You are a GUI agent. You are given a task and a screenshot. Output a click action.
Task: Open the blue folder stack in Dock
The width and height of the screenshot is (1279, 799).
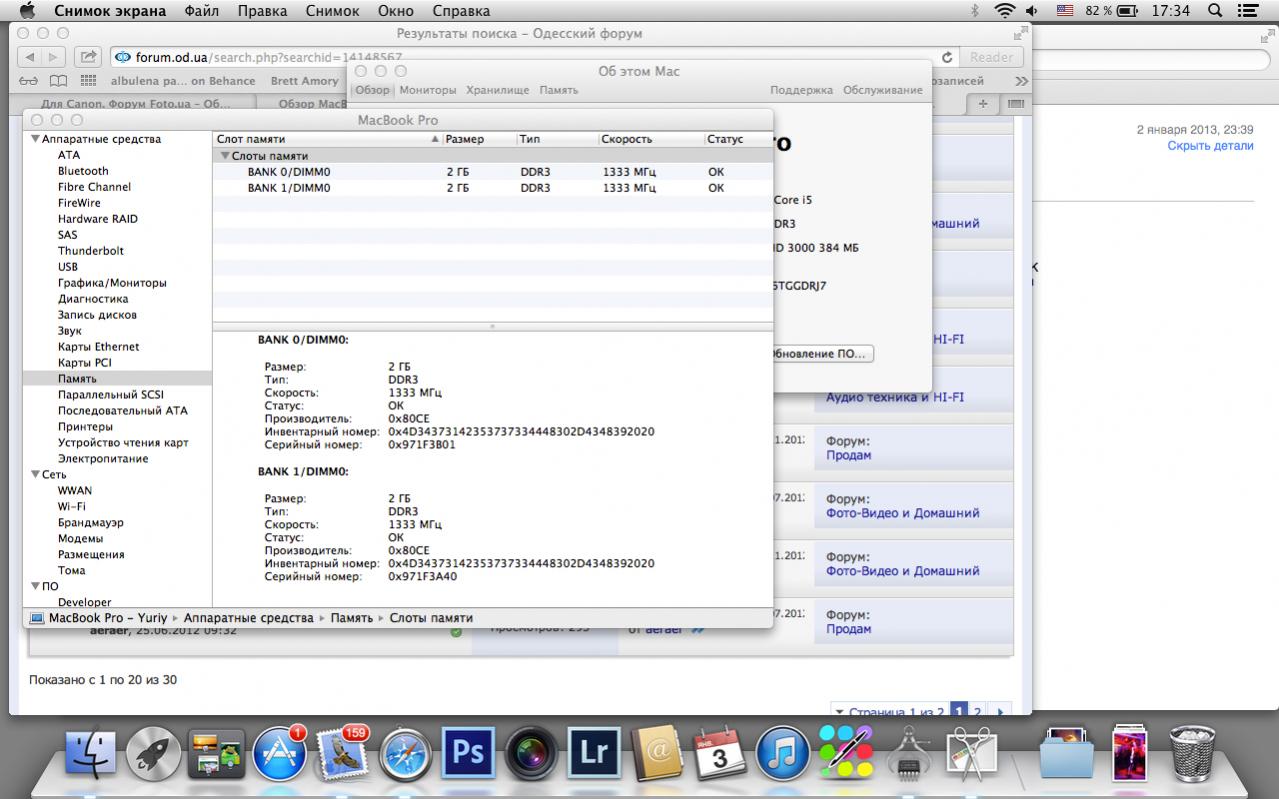click(x=1066, y=754)
